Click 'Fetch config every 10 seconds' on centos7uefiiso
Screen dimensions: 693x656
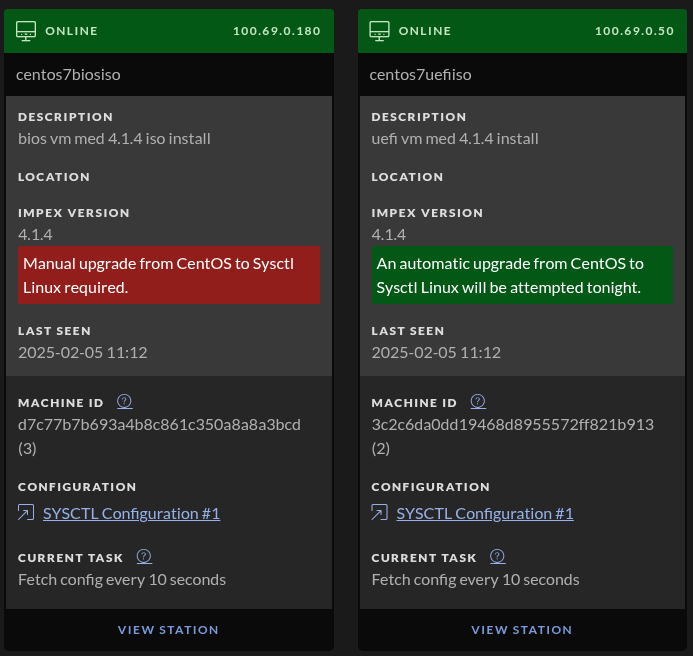(475, 580)
